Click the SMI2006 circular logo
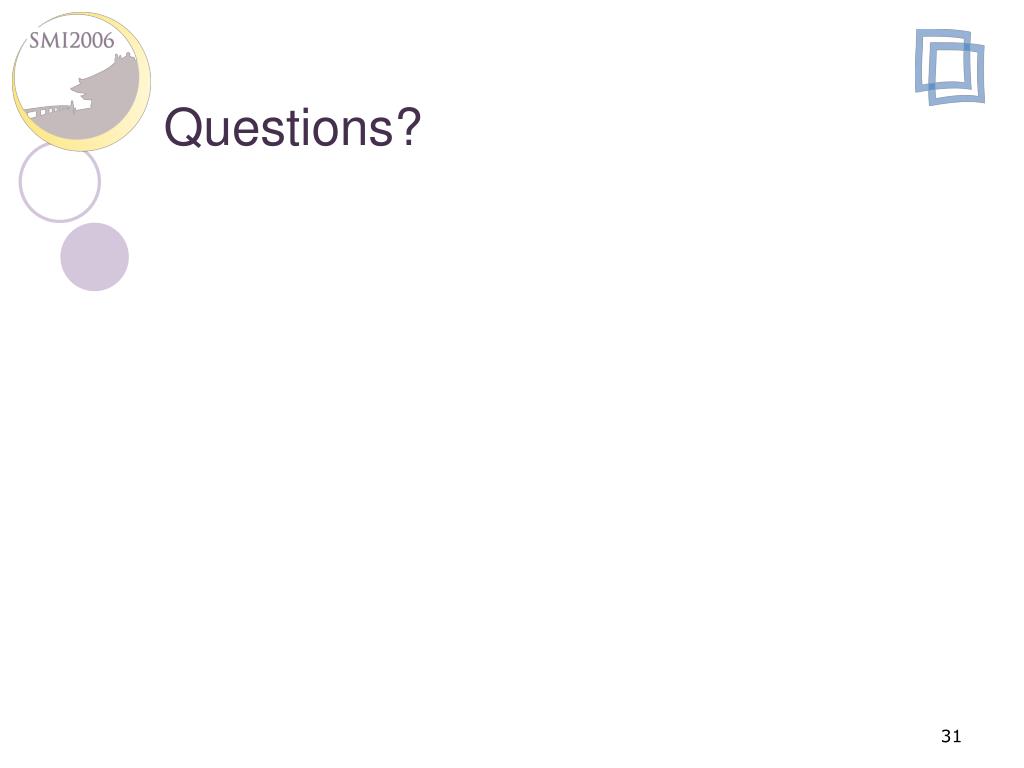This screenshot has height=768, width=1024. pyautogui.click(x=82, y=82)
